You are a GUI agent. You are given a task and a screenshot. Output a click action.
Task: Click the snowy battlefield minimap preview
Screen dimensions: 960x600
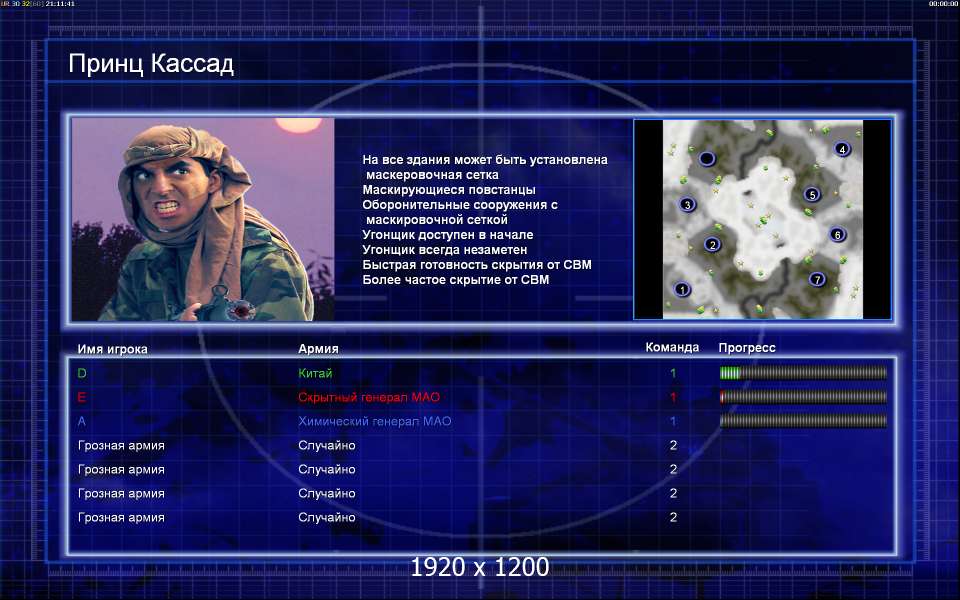(763, 219)
